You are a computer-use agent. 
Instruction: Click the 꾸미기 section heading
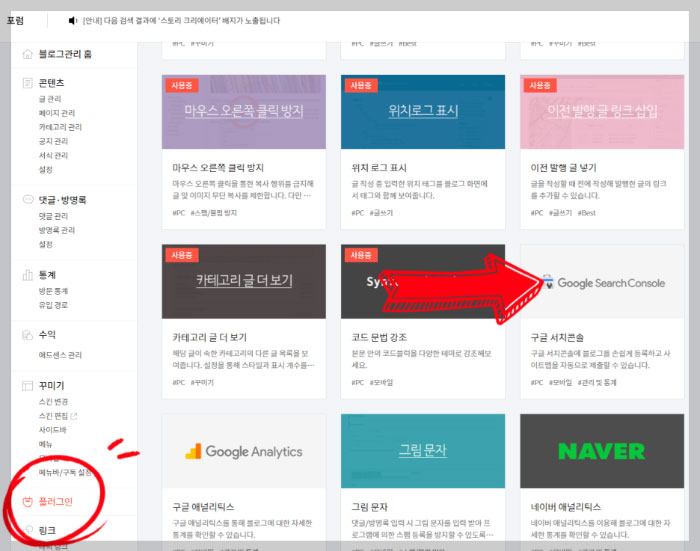51,385
